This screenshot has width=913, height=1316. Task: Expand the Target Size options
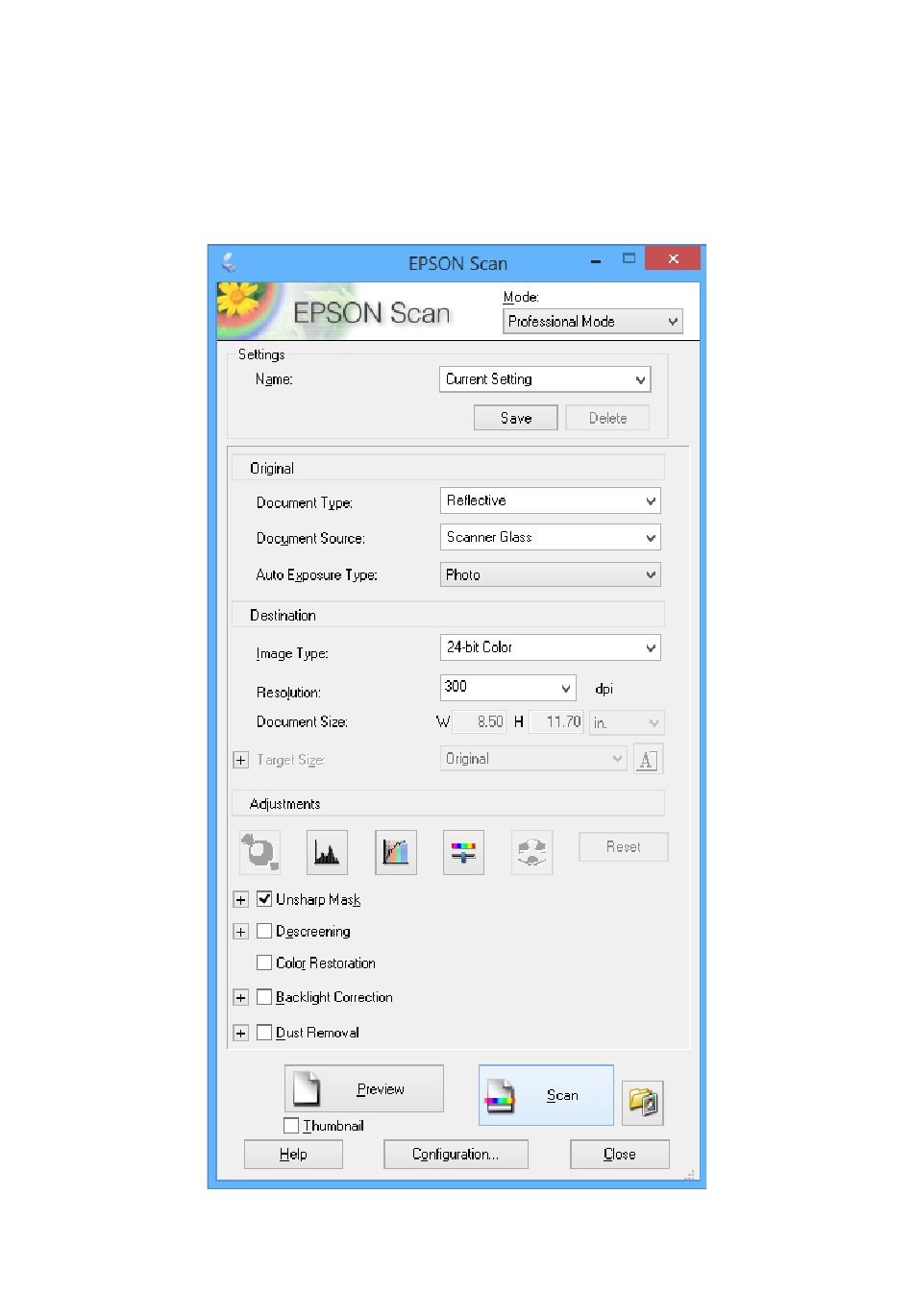(x=241, y=760)
